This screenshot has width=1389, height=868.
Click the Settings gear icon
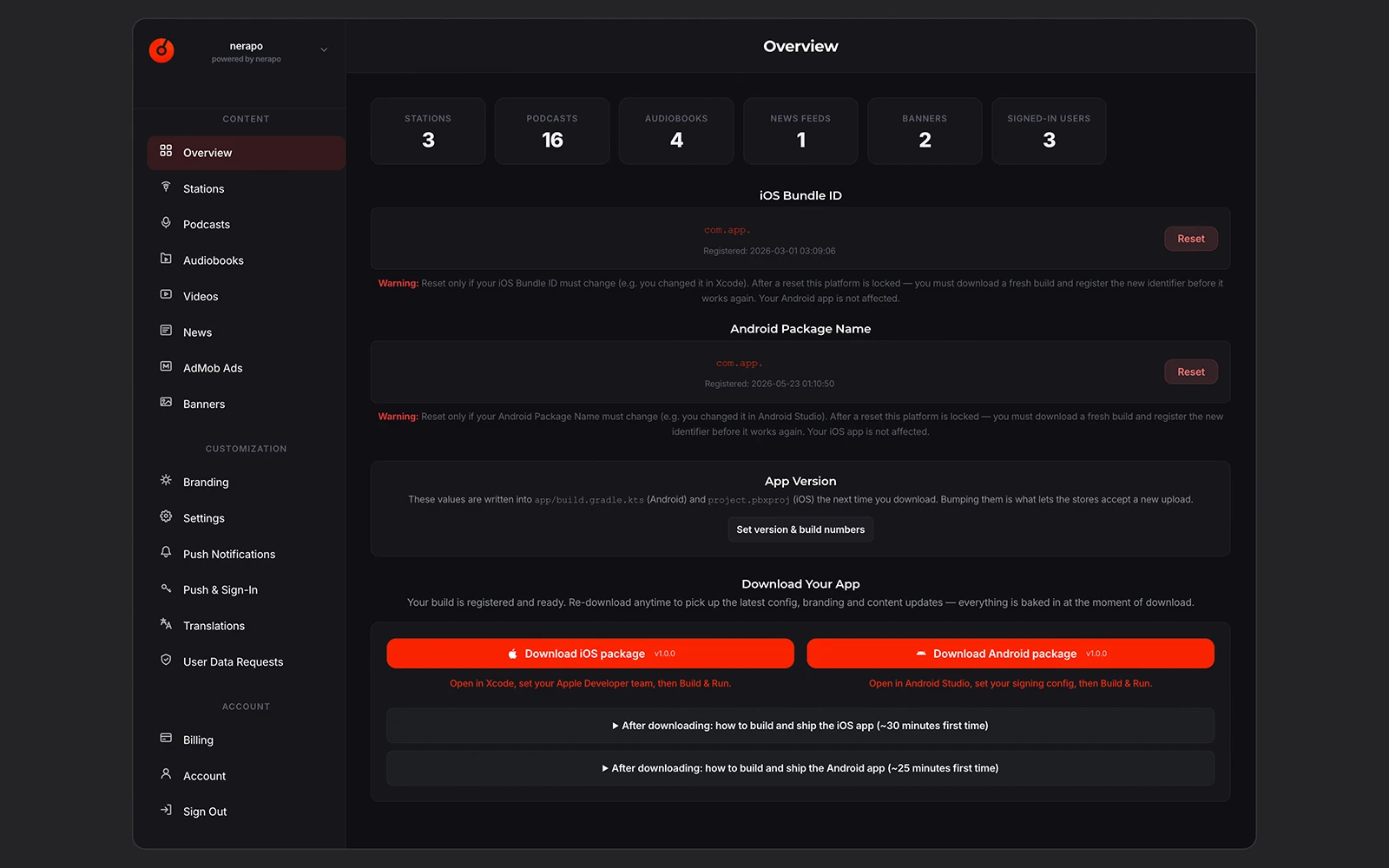[x=166, y=516]
